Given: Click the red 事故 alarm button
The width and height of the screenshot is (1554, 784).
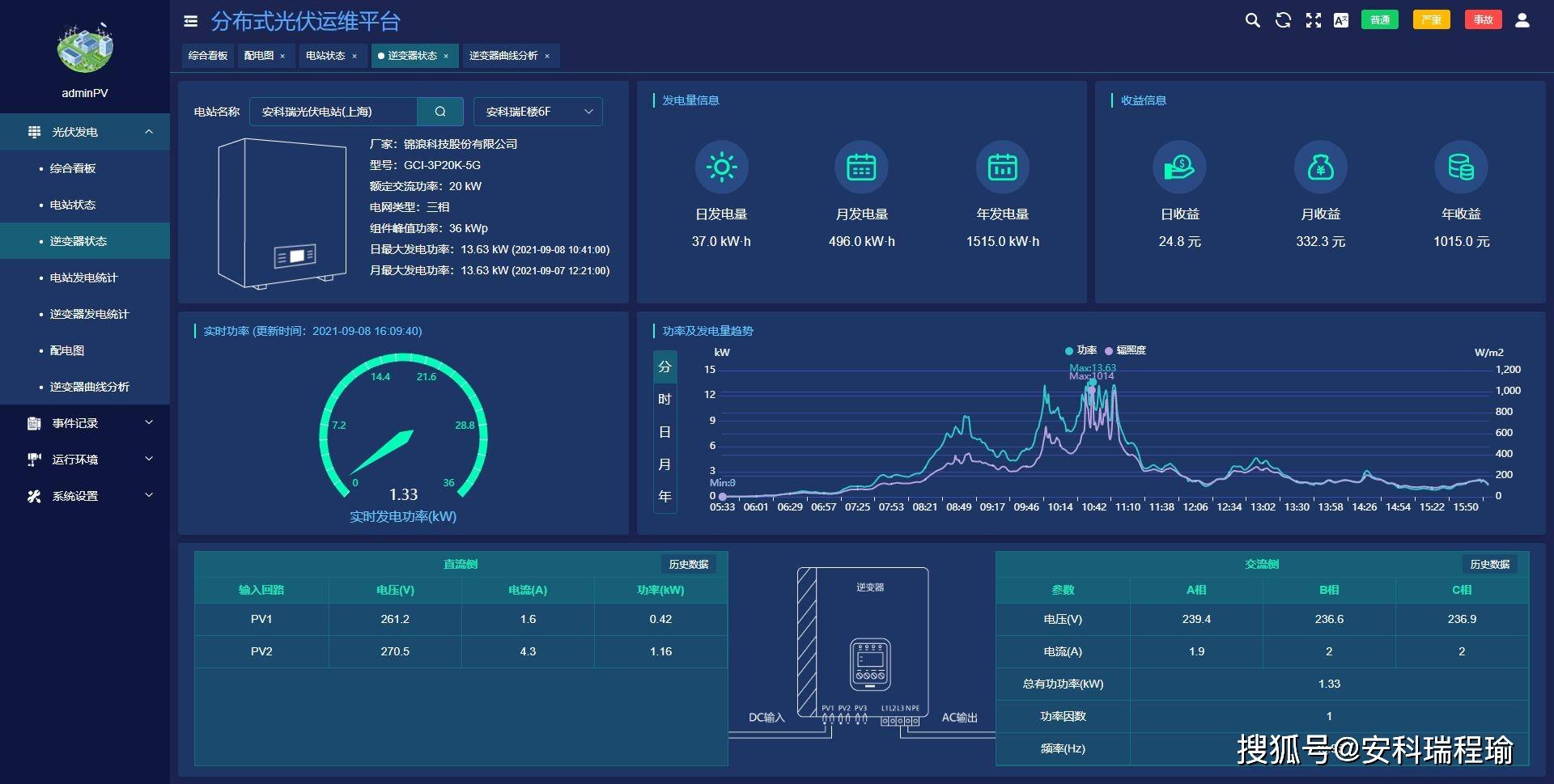Looking at the screenshot, I should point(1483,20).
